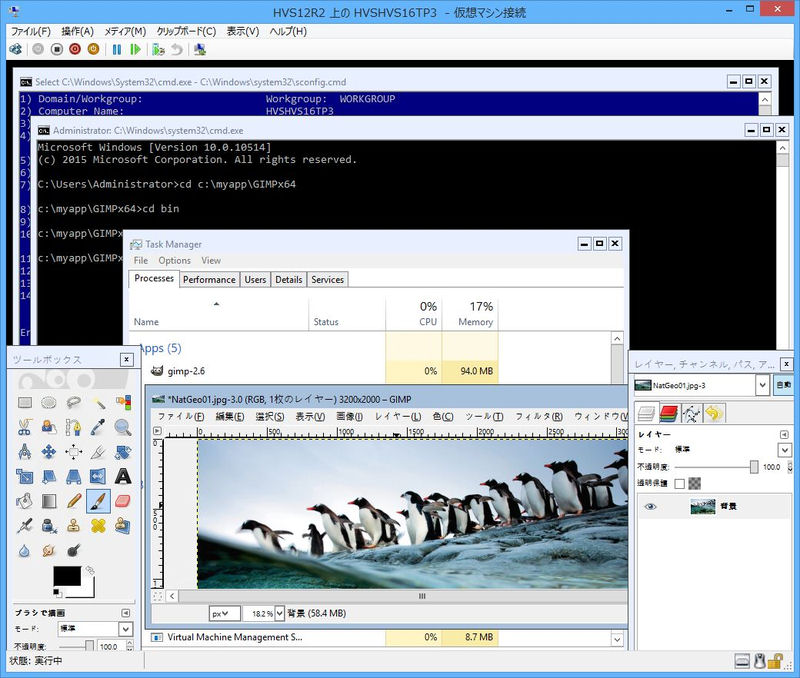
Task: Switch to the Details tab in Task Manager
Action: click(289, 280)
